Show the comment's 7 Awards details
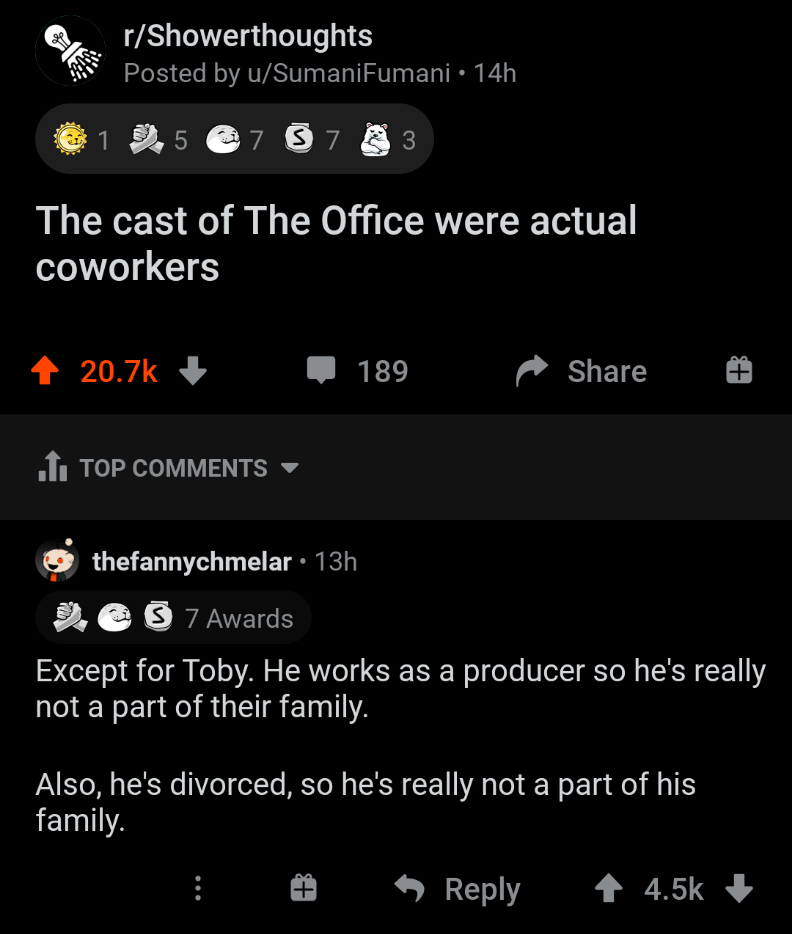 tap(174, 618)
